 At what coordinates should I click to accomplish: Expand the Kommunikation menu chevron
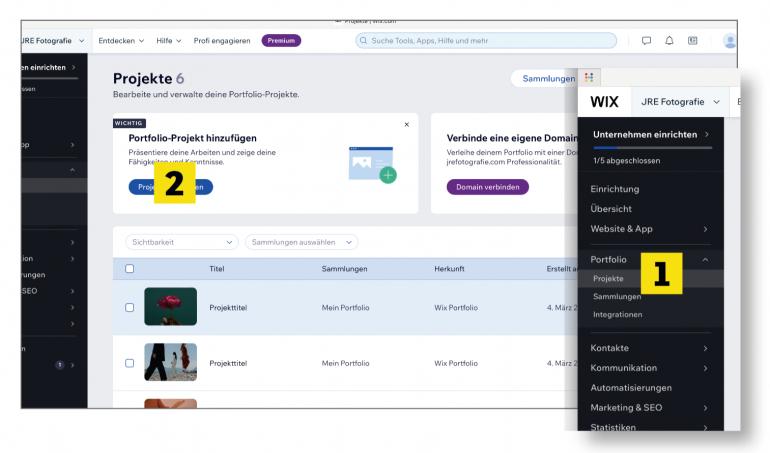click(x=705, y=368)
